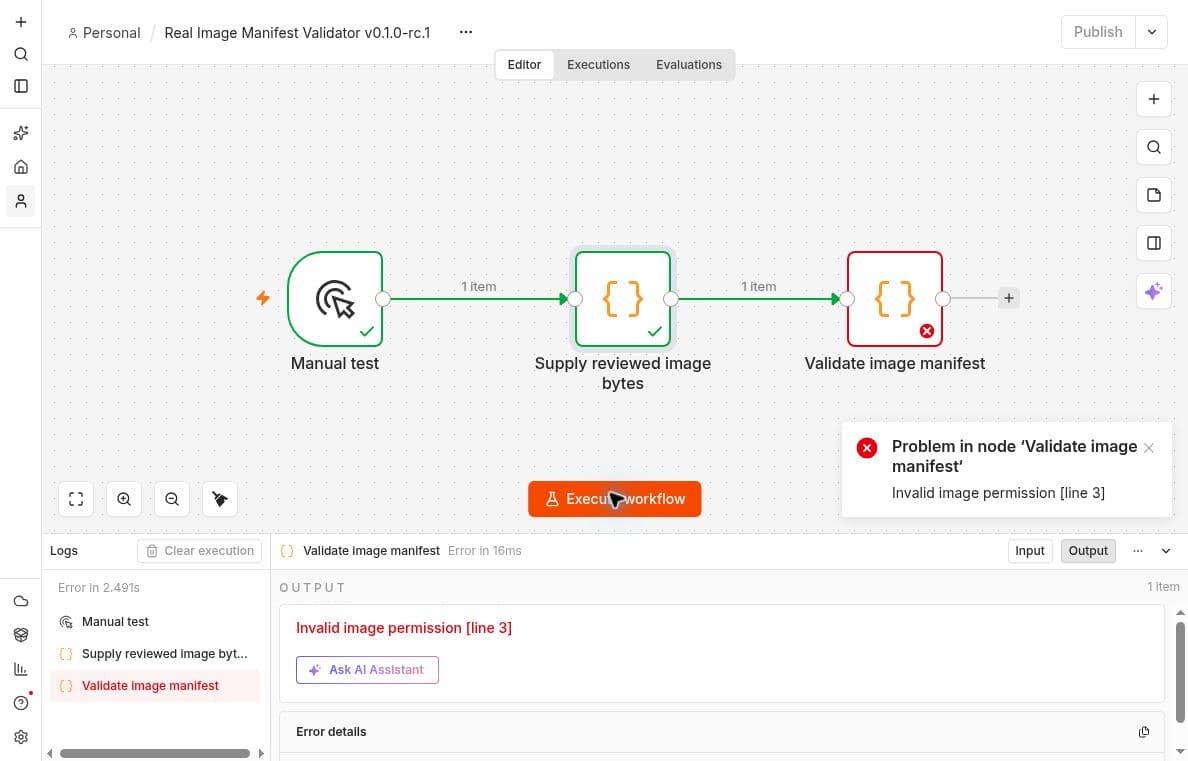Click workflow name Real Image Manifest Validator

pyautogui.click(x=297, y=33)
